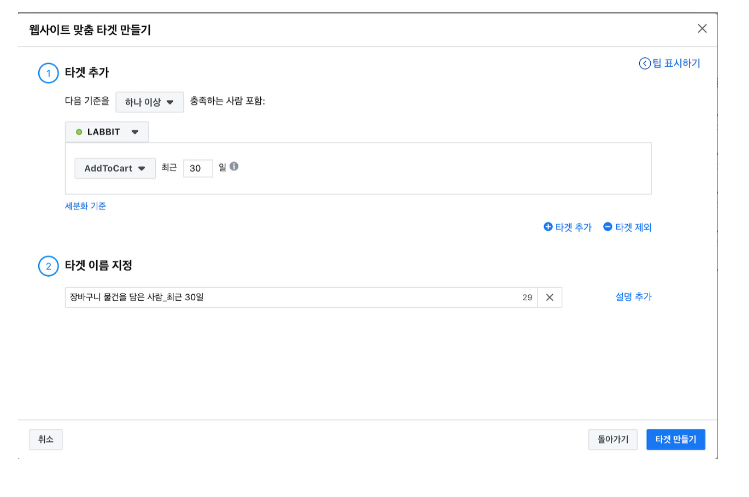
Task: Close the 웹사이트 맞춤 타겟 만들기 dialog
Action: 702,28
